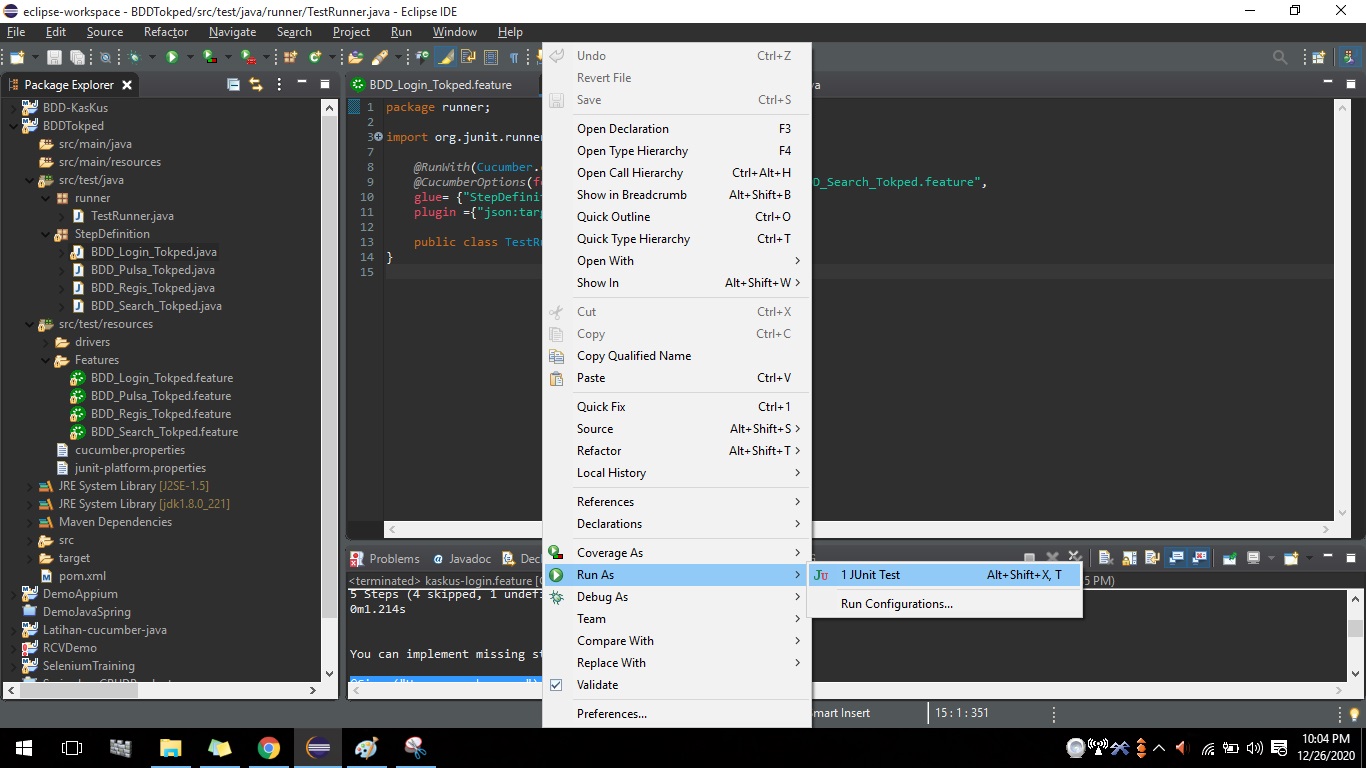Open the Refactor menu in menu bar
This screenshot has height=768, width=1366.
pyautogui.click(x=166, y=32)
